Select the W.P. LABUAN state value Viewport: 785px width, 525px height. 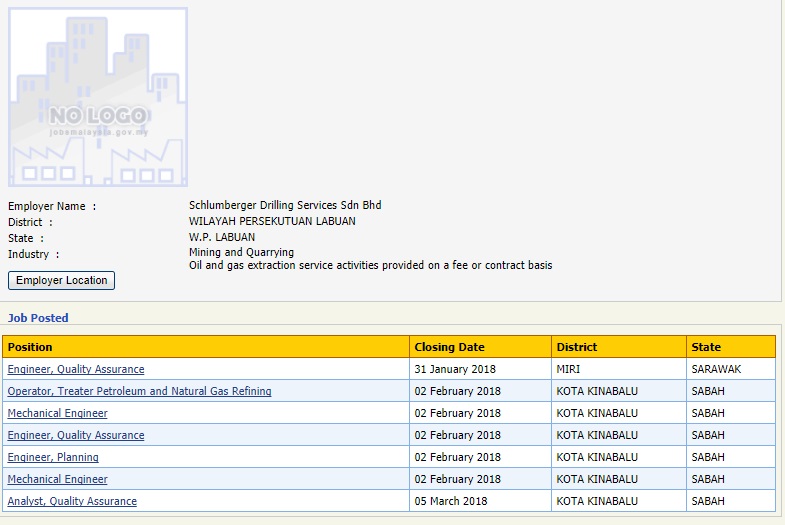pos(222,237)
